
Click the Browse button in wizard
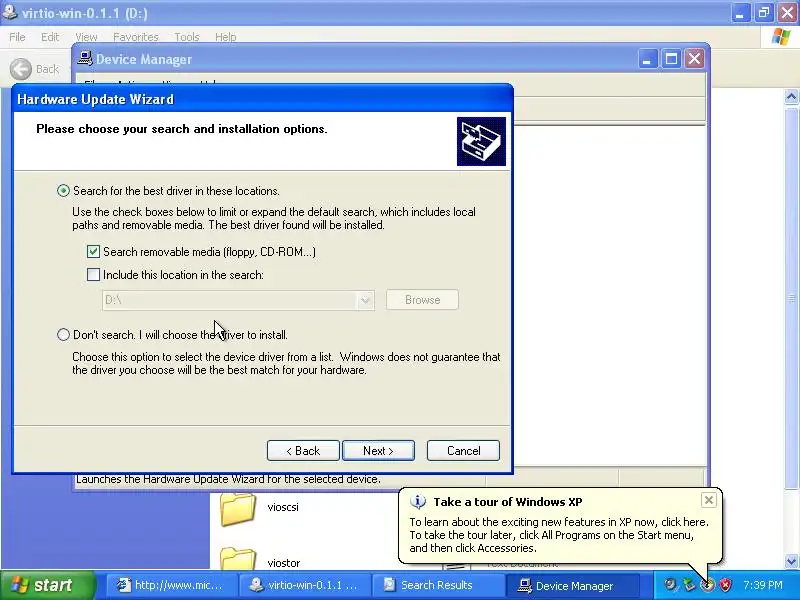pyautogui.click(x=422, y=300)
